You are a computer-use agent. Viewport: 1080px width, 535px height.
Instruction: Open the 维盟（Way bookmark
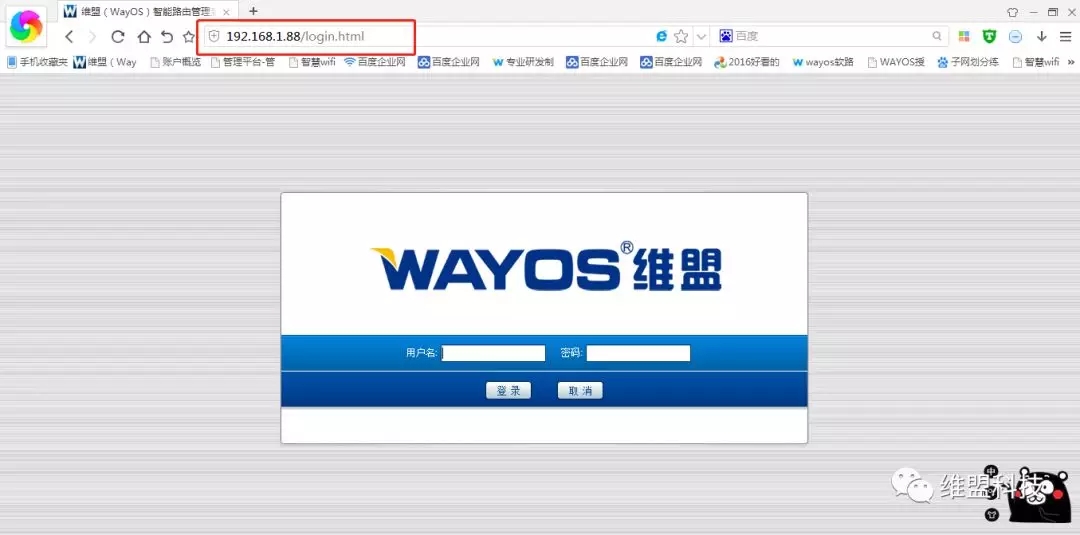(x=105, y=62)
